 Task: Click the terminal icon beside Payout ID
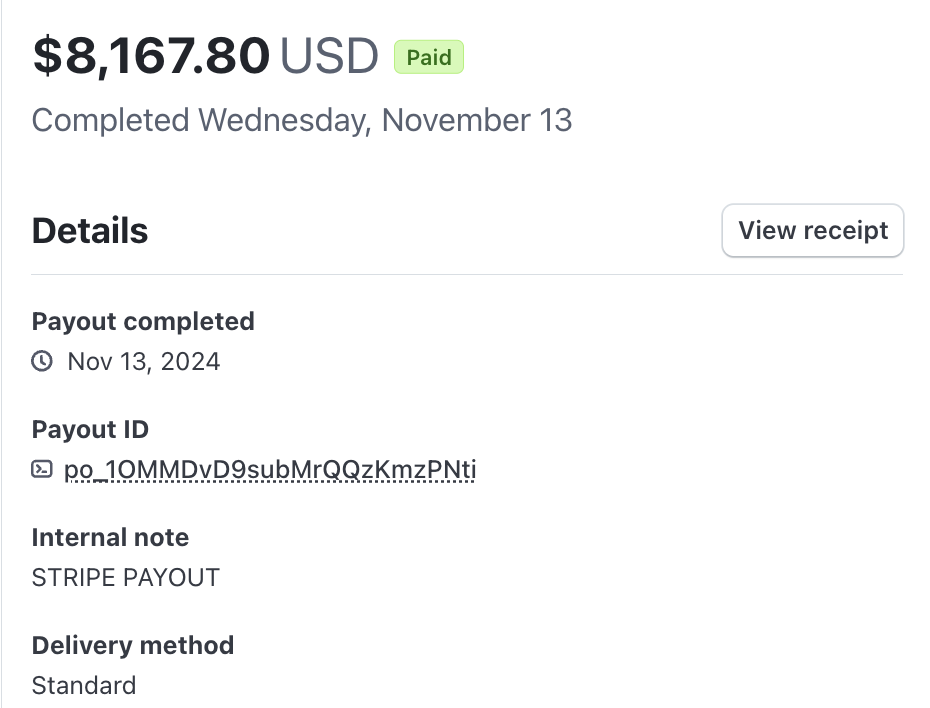(42, 469)
